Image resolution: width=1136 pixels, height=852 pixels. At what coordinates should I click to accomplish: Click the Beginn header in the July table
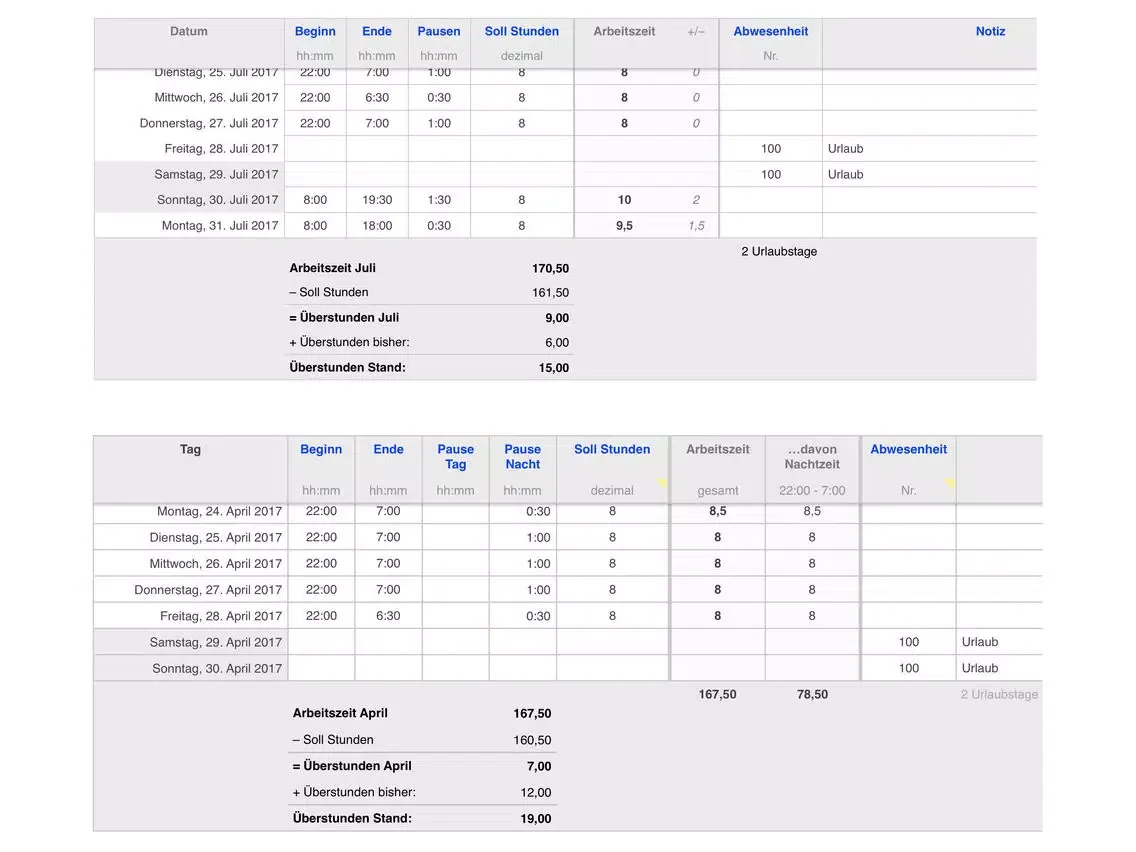click(315, 31)
